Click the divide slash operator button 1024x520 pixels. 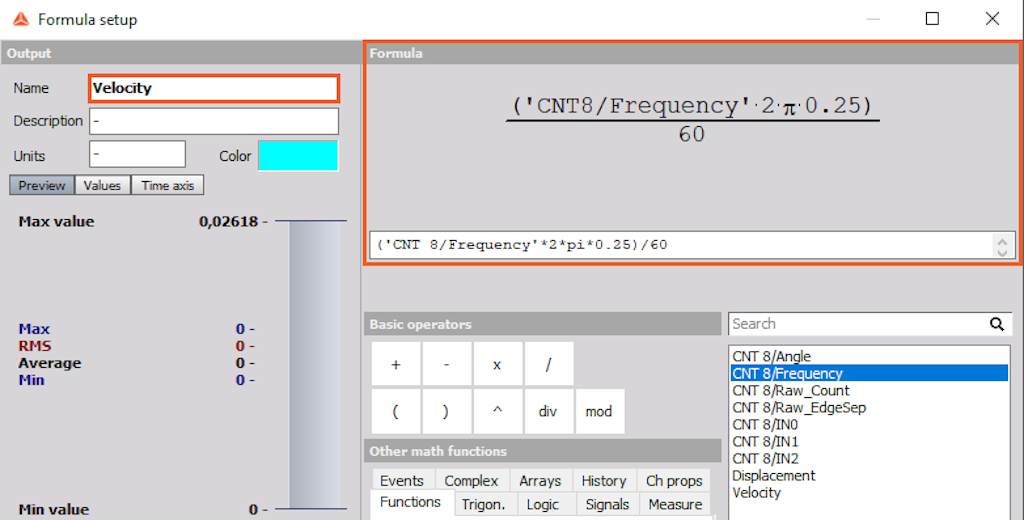(x=549, y=364)
